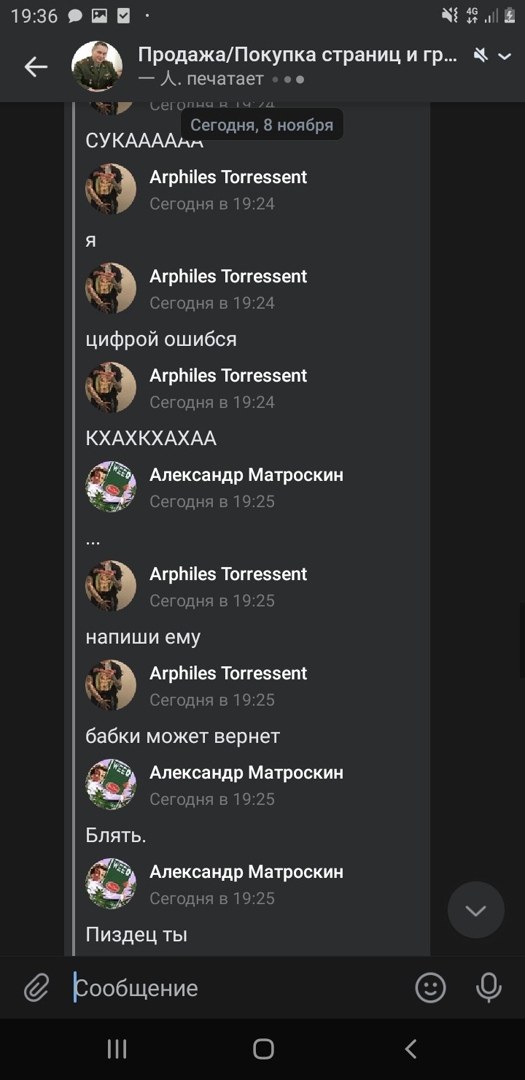Open the chat avatar with officer photo
Viewport: 525px width, 1080px height.
tap(97, 67)
